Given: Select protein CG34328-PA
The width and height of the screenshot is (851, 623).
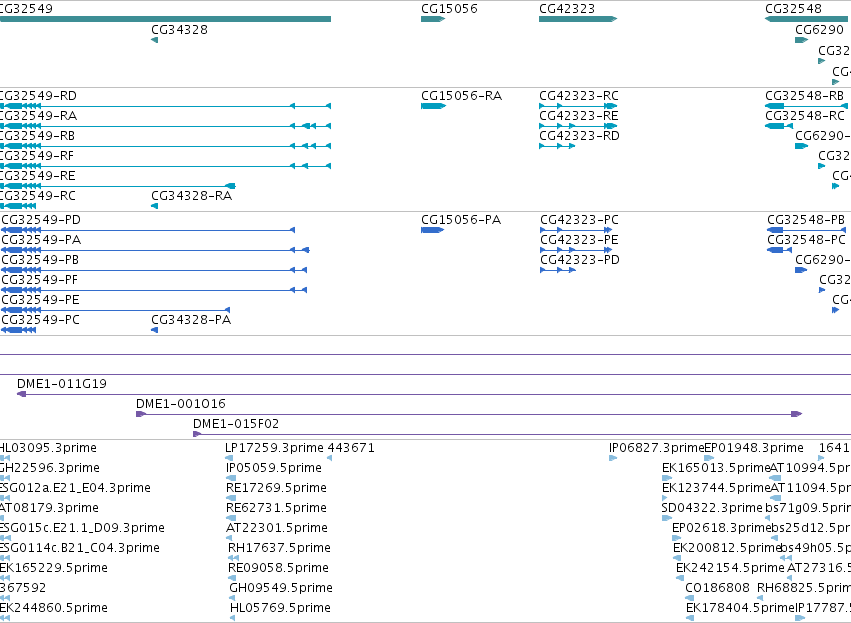Looking at the screenshot, I should tap(155, 330).
